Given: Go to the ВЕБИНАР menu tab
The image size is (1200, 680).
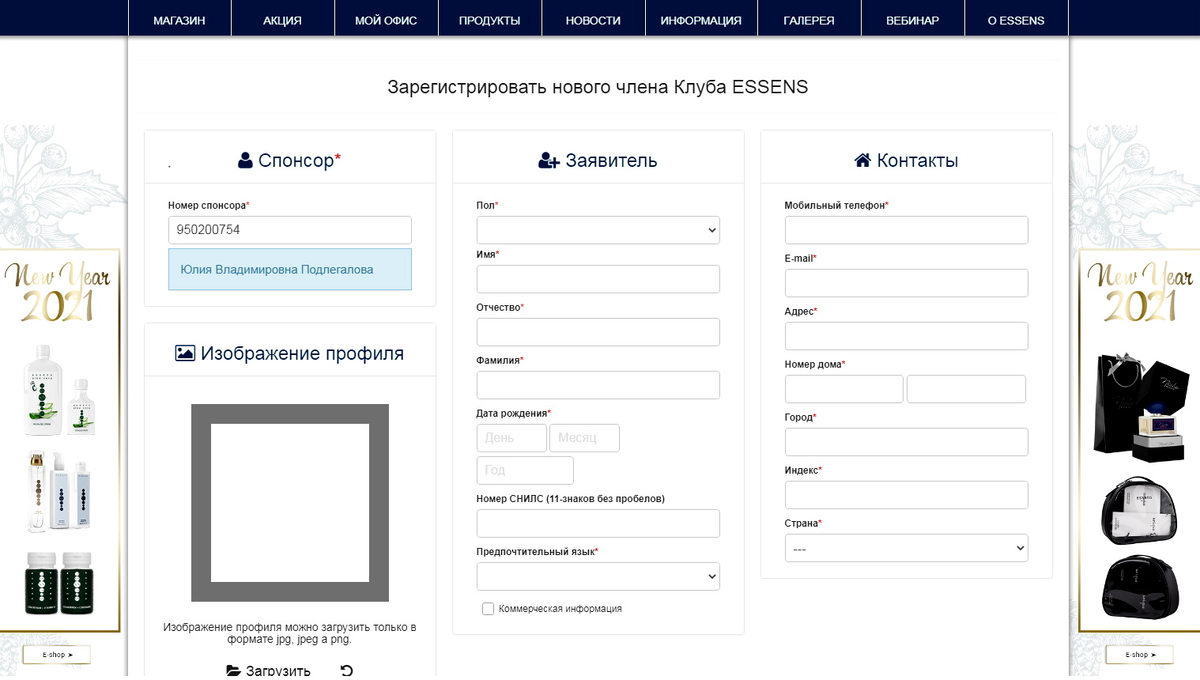Looking at the screenshot, I should 912,20.
